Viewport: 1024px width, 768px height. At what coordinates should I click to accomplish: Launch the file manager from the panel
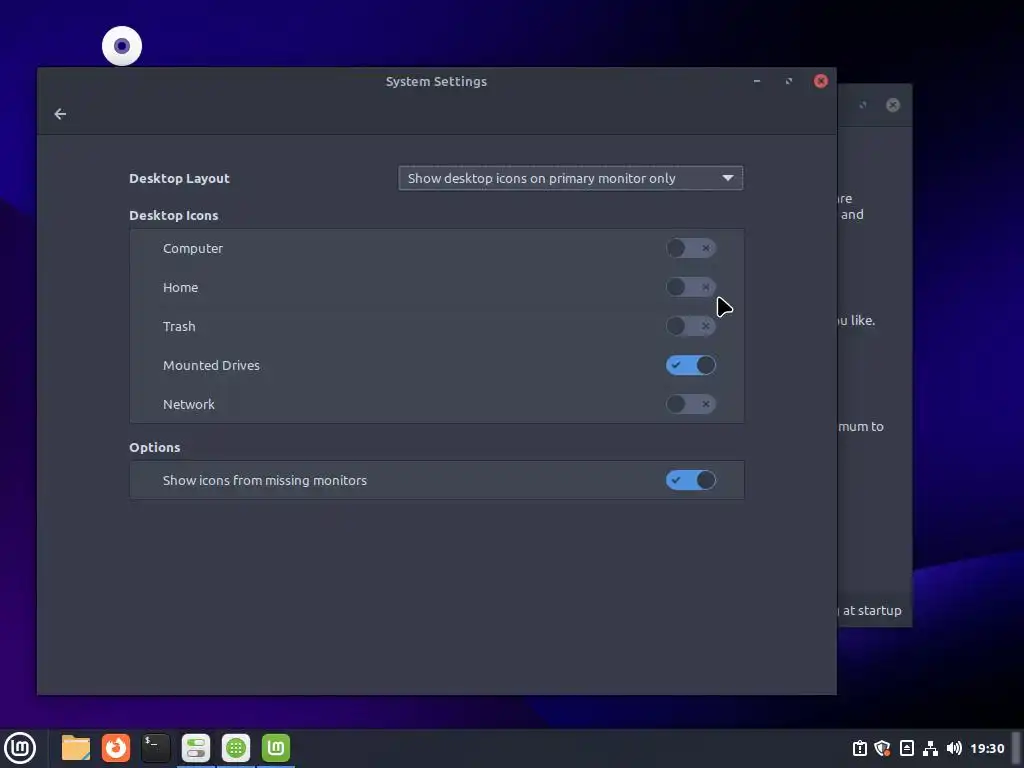pos(76,748)
